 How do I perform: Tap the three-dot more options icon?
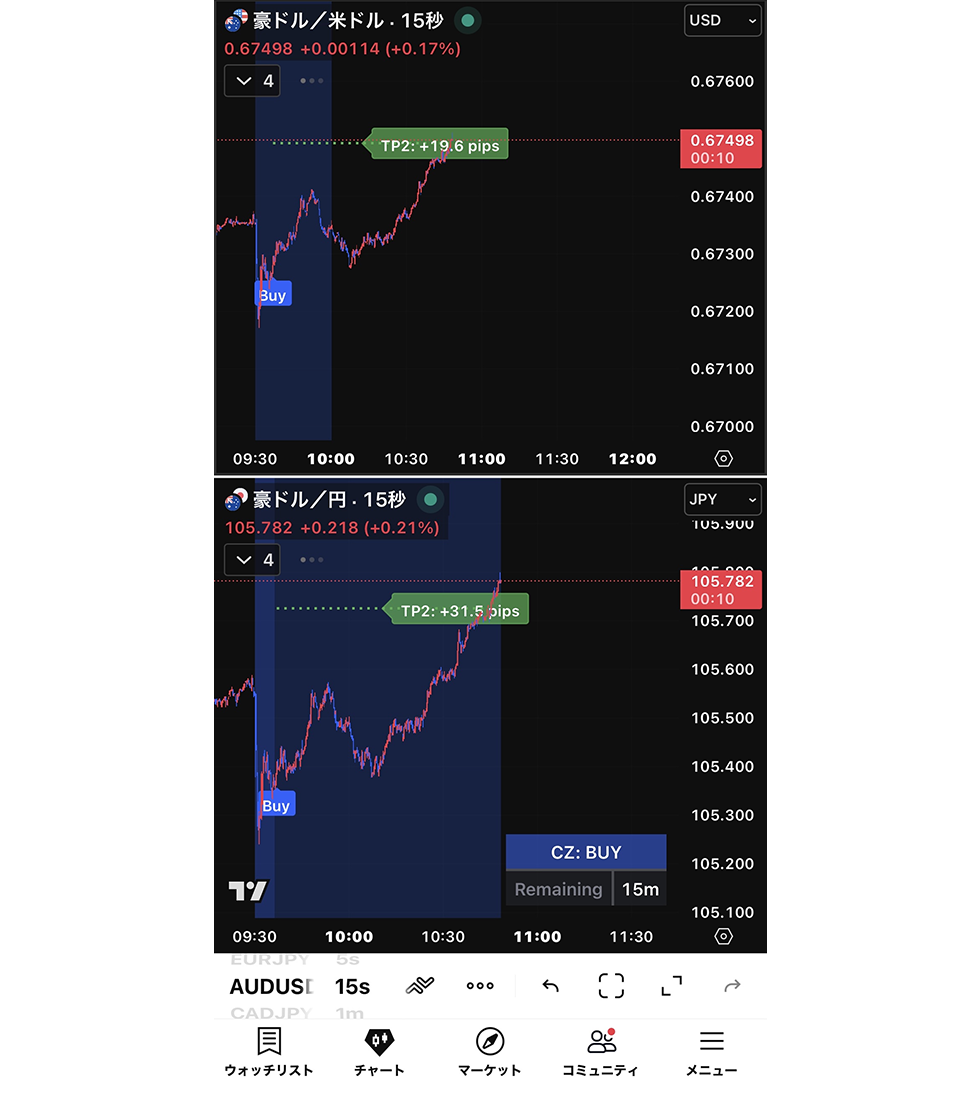coord(480,986)
